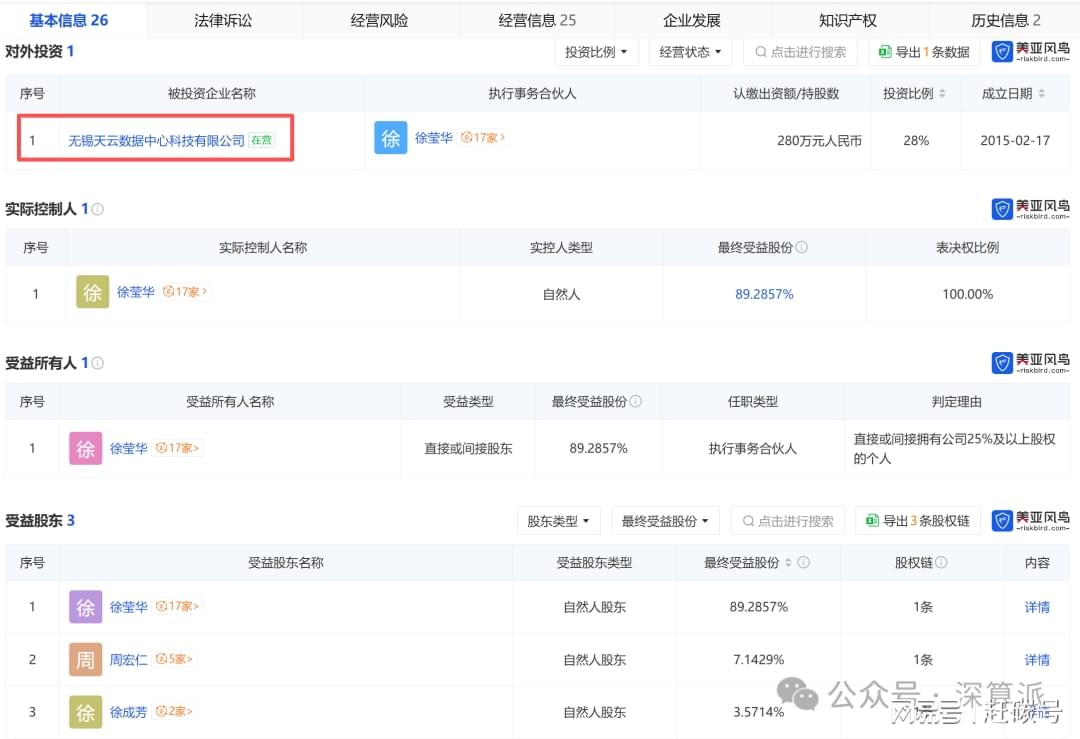Open 5家 badge next to 周宏仁
This screenshot has width=1080, height=739.
point(174,659)
